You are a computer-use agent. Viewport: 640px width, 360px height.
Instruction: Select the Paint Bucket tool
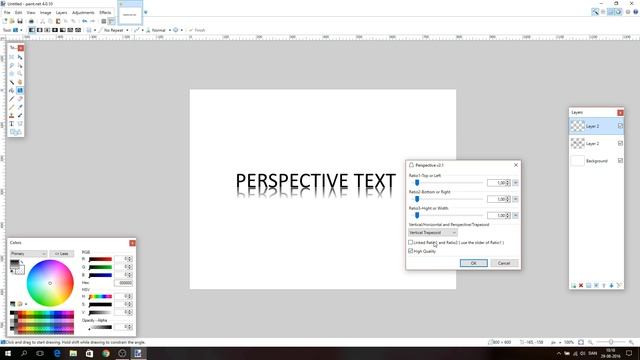[x=11, y=90]
